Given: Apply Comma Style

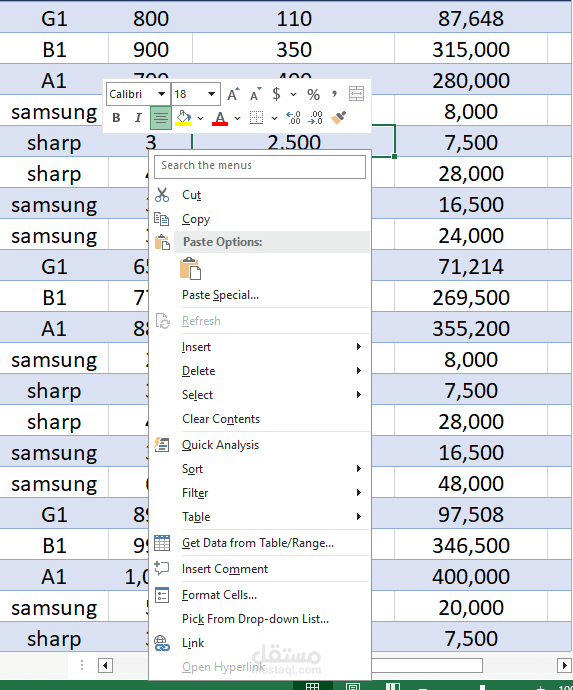Looking at the screenshot, I should point(334,94).
